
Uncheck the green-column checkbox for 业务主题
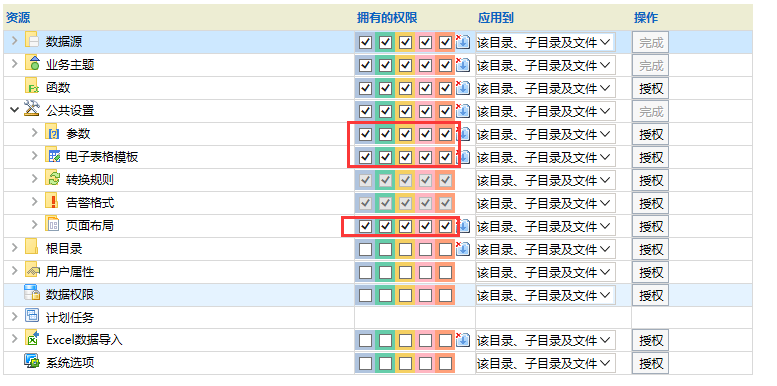pyautogui.click(x=386, y=65)
